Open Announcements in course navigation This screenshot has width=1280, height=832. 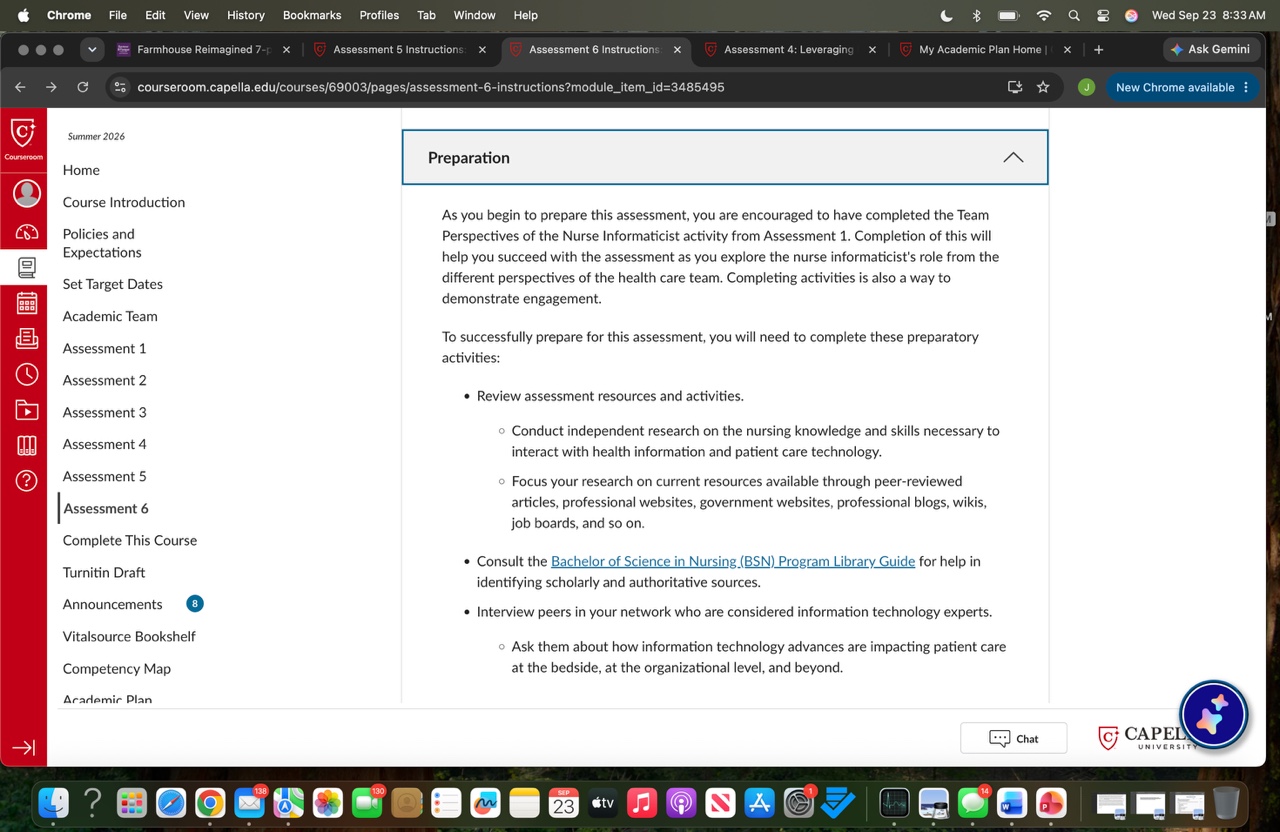pyautogui.click(x=113, y=604)
